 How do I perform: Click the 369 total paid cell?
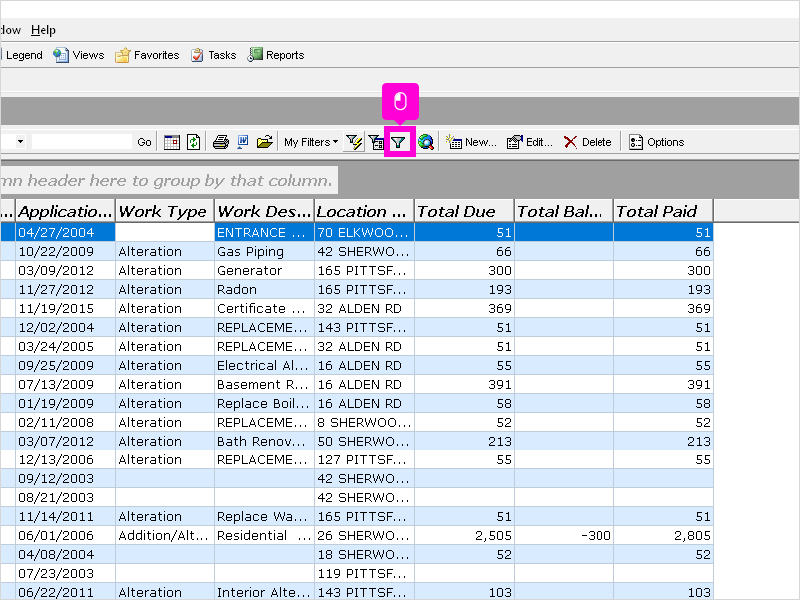pos(663,309)
